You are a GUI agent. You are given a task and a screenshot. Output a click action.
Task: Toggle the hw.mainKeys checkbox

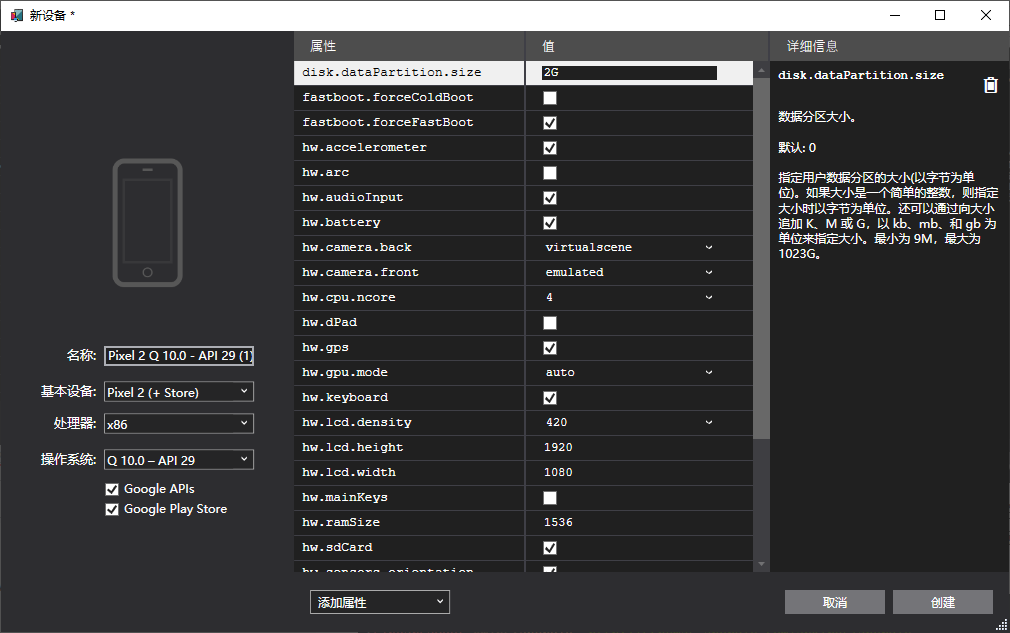549,497
